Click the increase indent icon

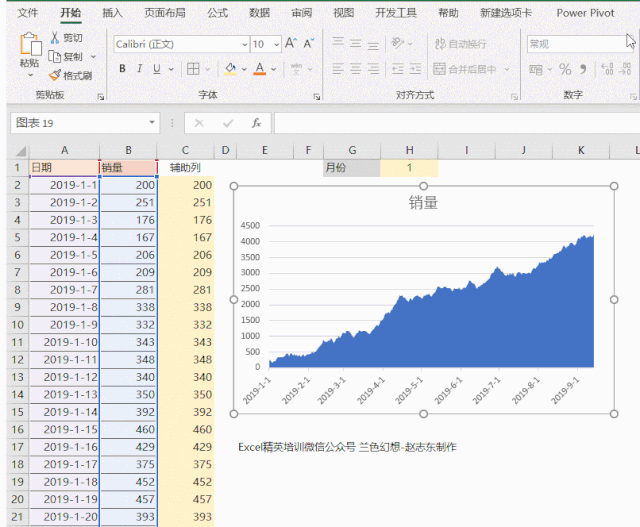415,69
